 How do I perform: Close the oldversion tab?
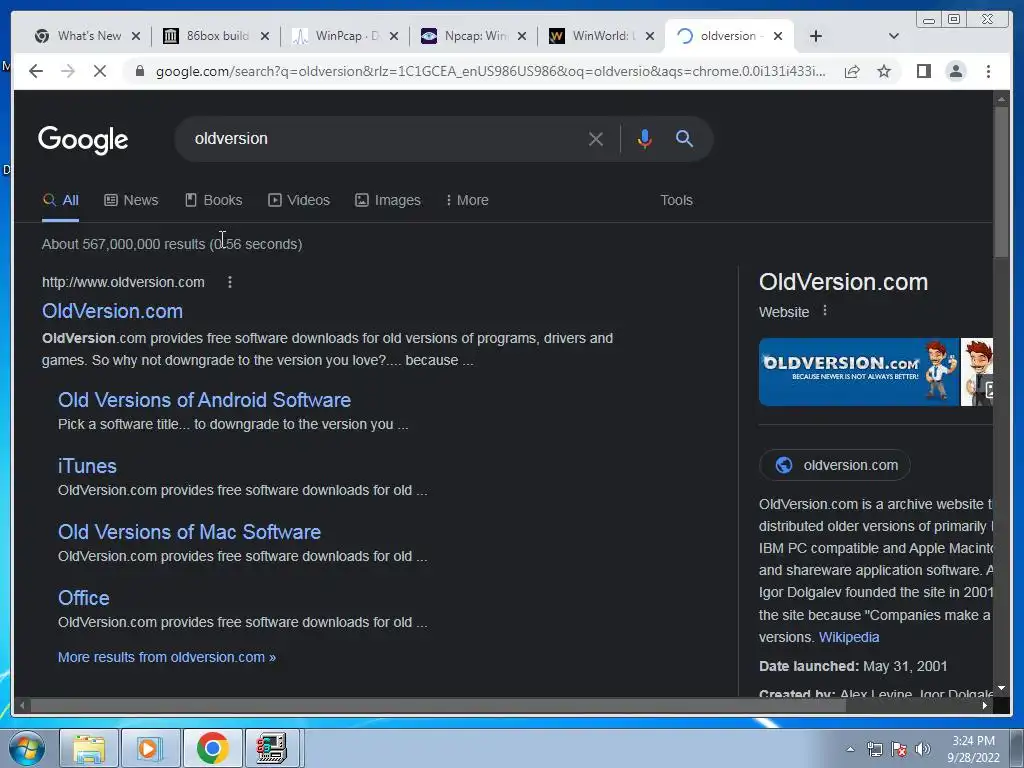[x=778, y=36]
